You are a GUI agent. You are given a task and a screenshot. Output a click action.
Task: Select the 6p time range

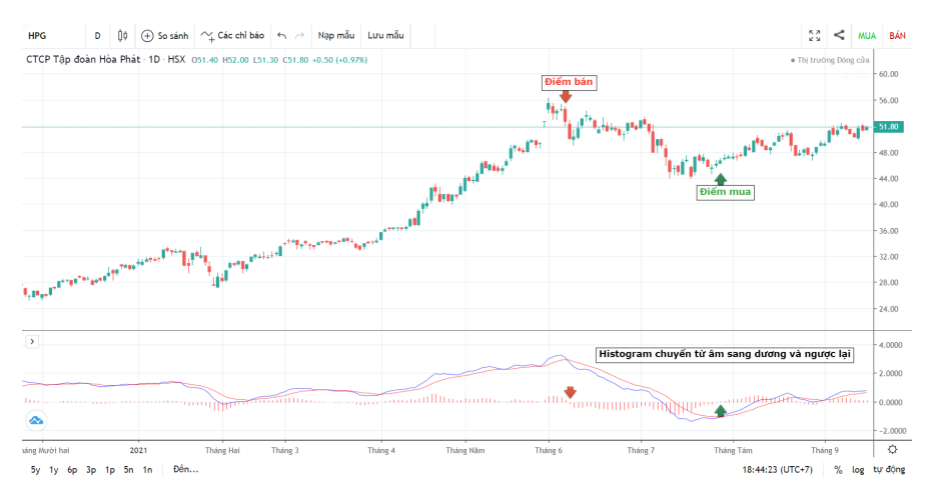click(72, 470)
